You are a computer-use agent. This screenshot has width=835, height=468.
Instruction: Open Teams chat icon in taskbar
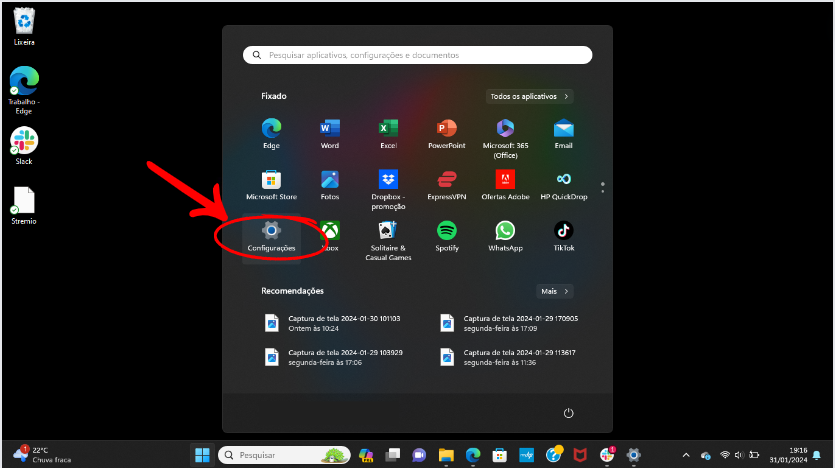tap(419, 455)
